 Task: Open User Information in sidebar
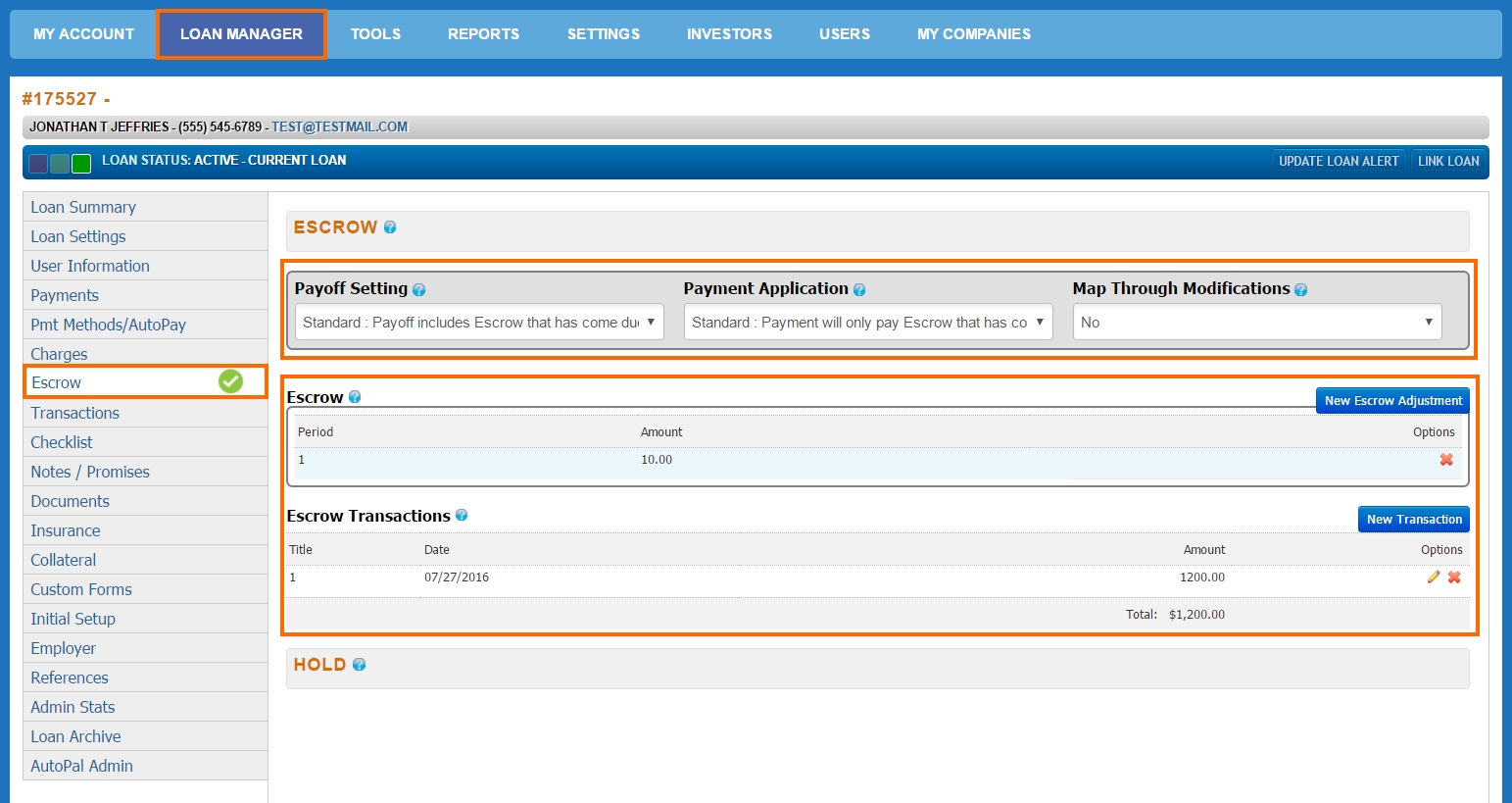[145, 266]
